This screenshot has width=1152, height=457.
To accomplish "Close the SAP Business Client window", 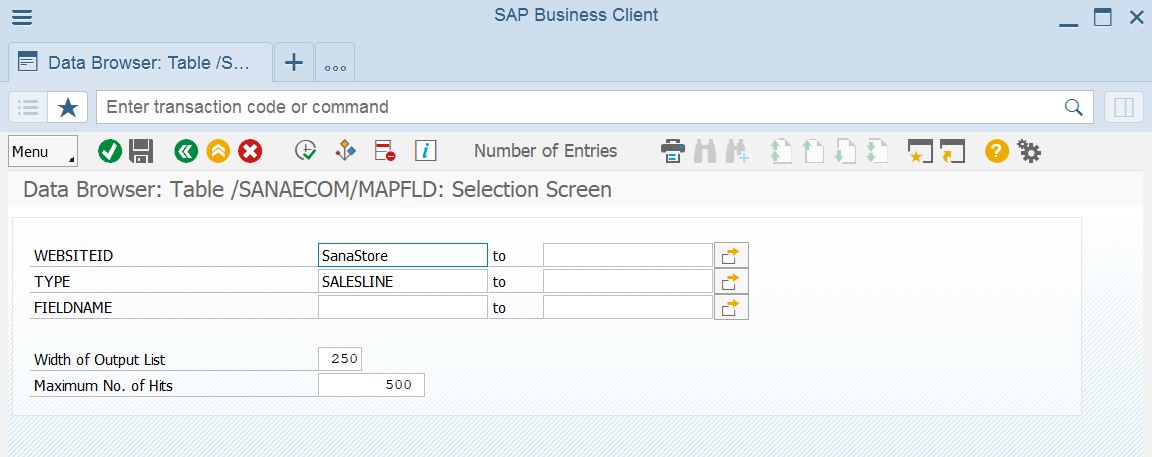I will pyautogui.click(x=1136, y=17).
